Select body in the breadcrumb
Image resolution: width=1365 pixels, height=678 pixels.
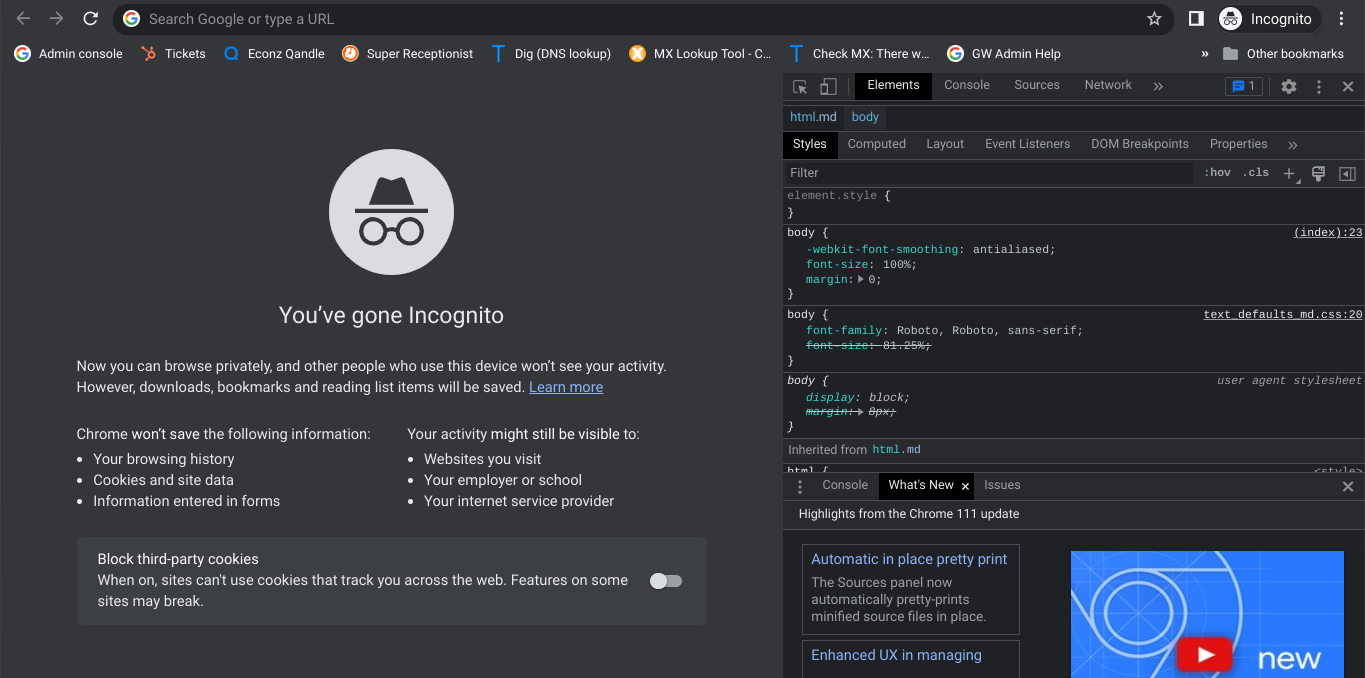pyautogui.click(x=865, y=117)
